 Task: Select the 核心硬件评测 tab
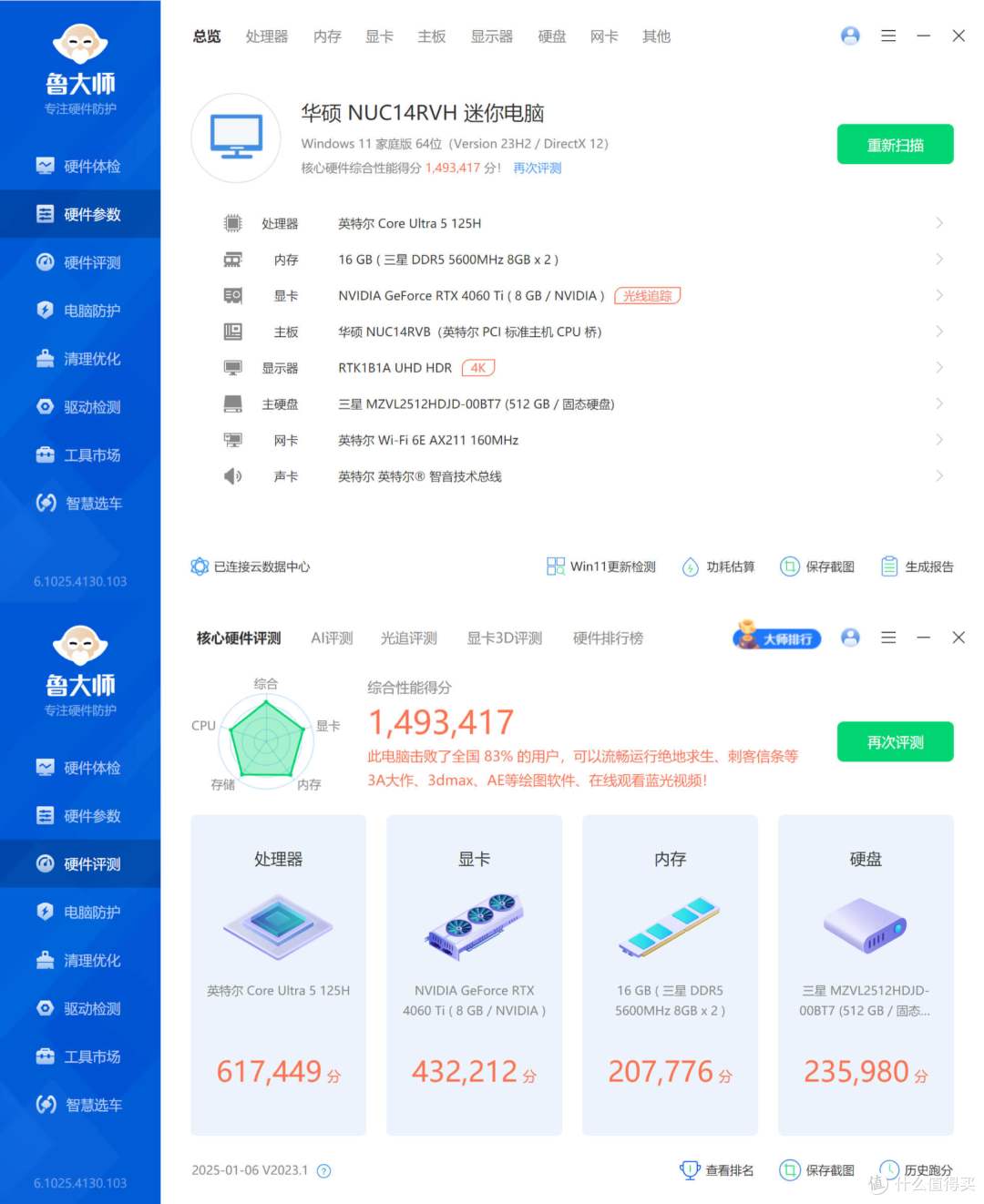tap(239, 638)
